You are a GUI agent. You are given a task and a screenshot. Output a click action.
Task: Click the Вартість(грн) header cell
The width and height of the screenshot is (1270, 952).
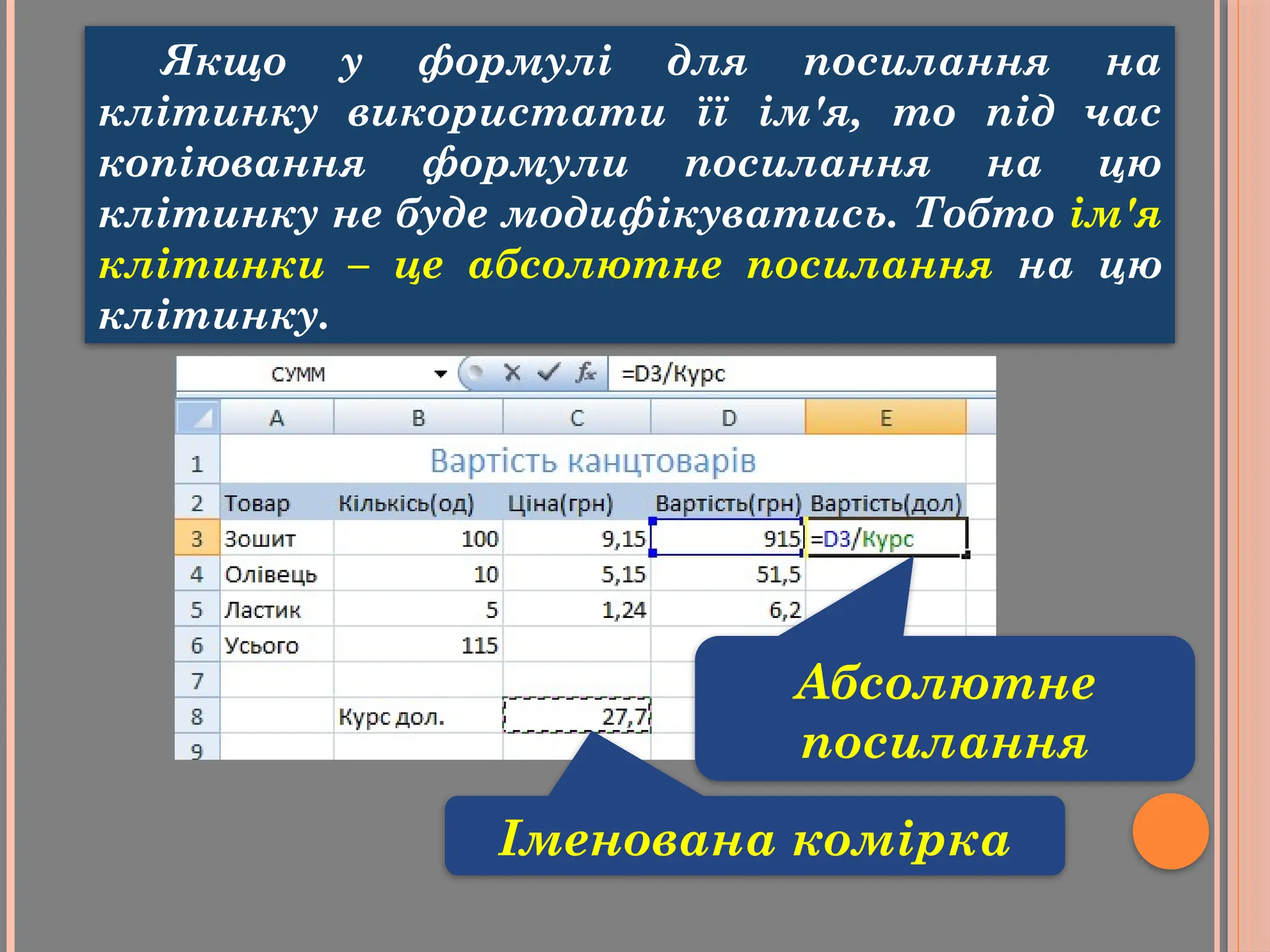click(728, 502)
